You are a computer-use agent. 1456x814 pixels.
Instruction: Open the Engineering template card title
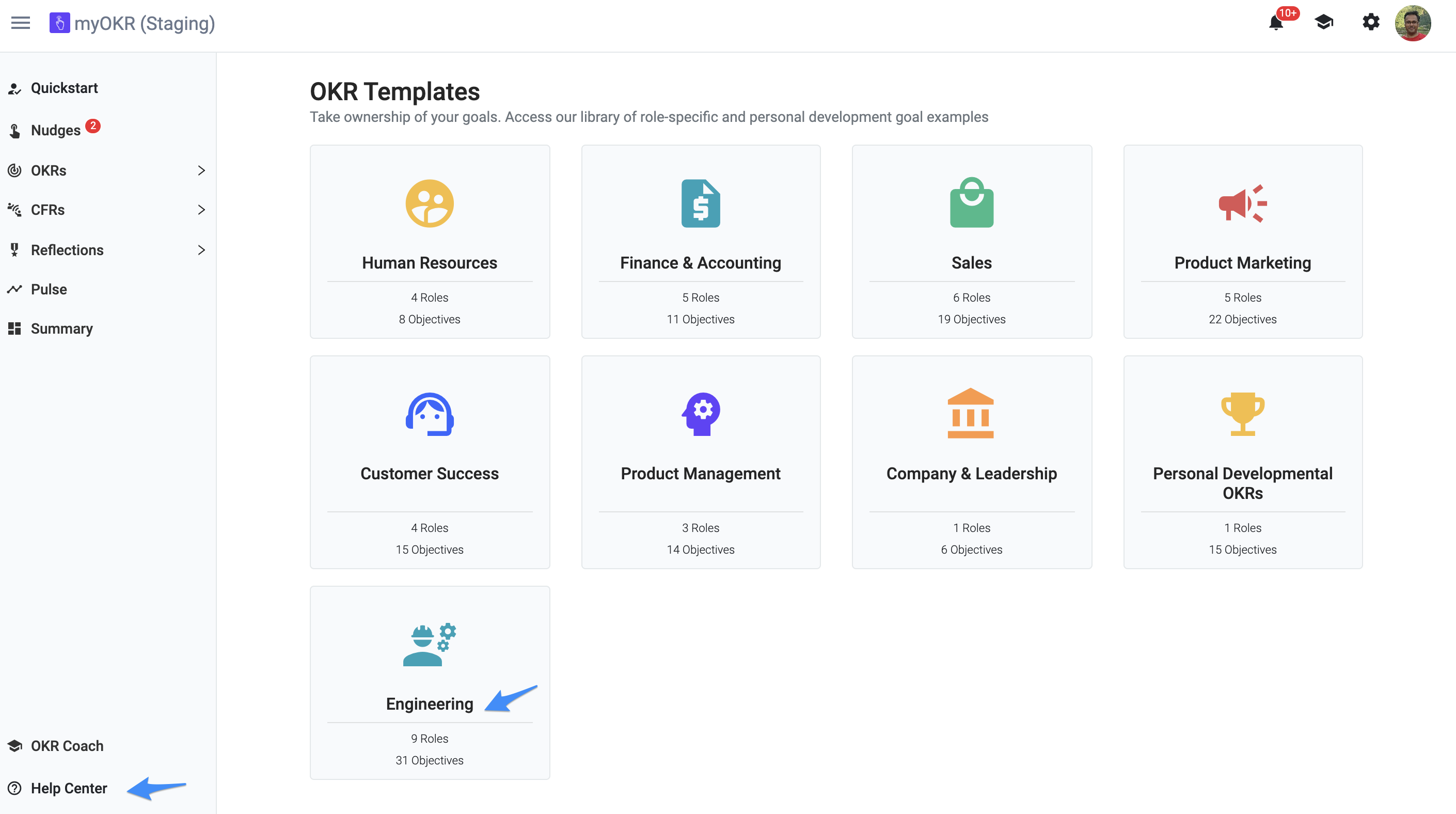click(429, 704)
